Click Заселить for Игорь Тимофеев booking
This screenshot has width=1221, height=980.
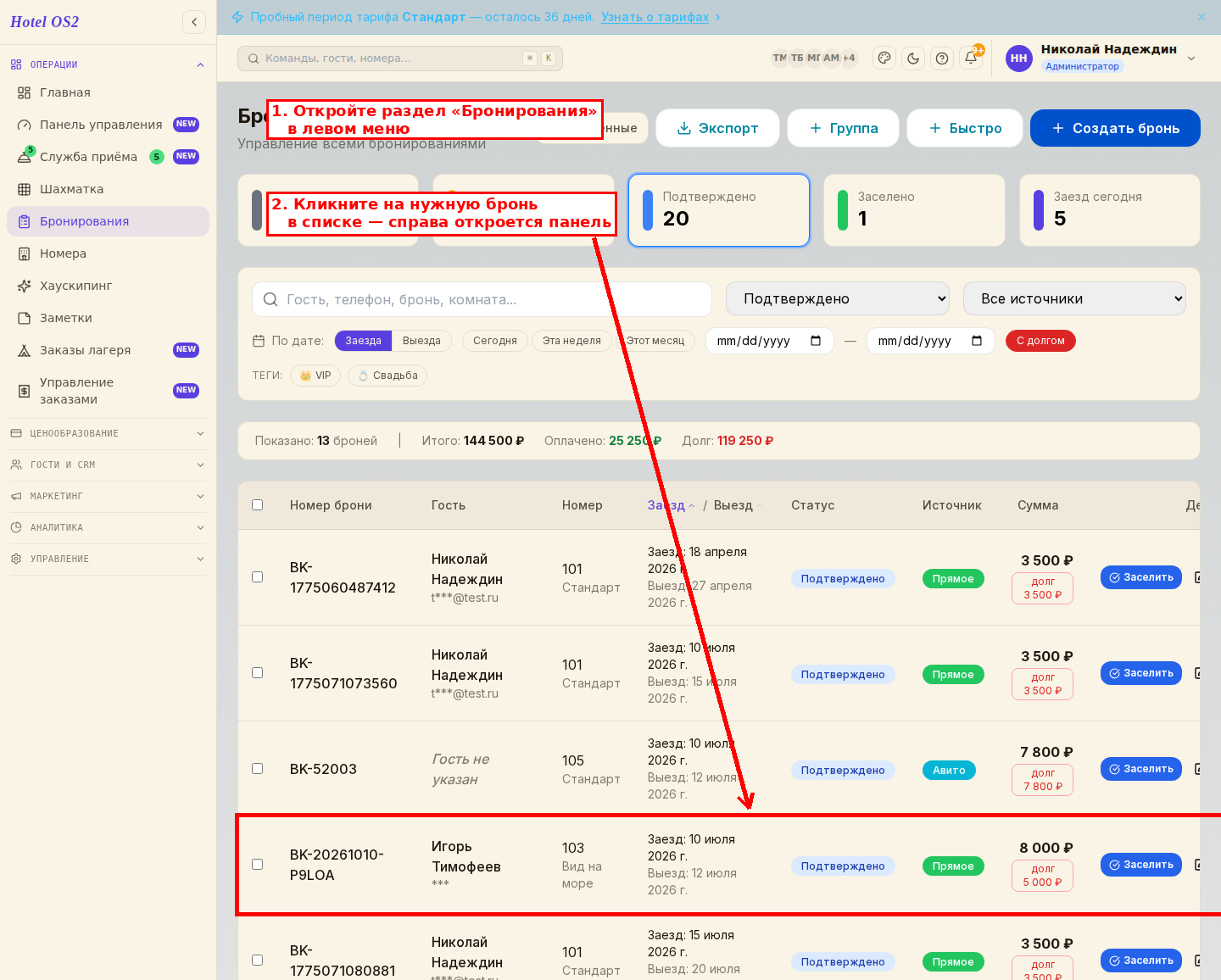coord(1141,865)
